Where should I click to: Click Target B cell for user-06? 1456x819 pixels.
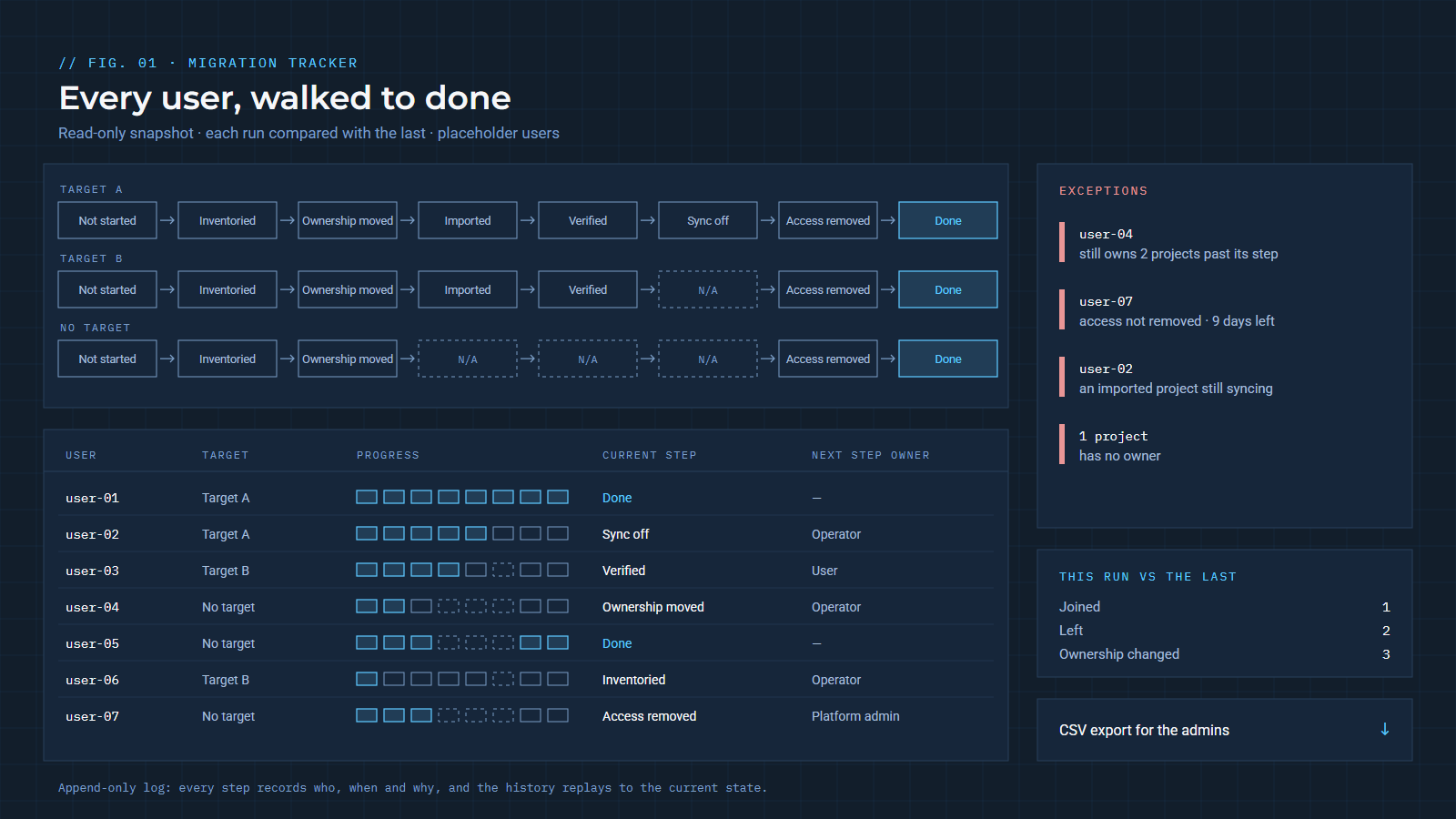click(226, 680)
